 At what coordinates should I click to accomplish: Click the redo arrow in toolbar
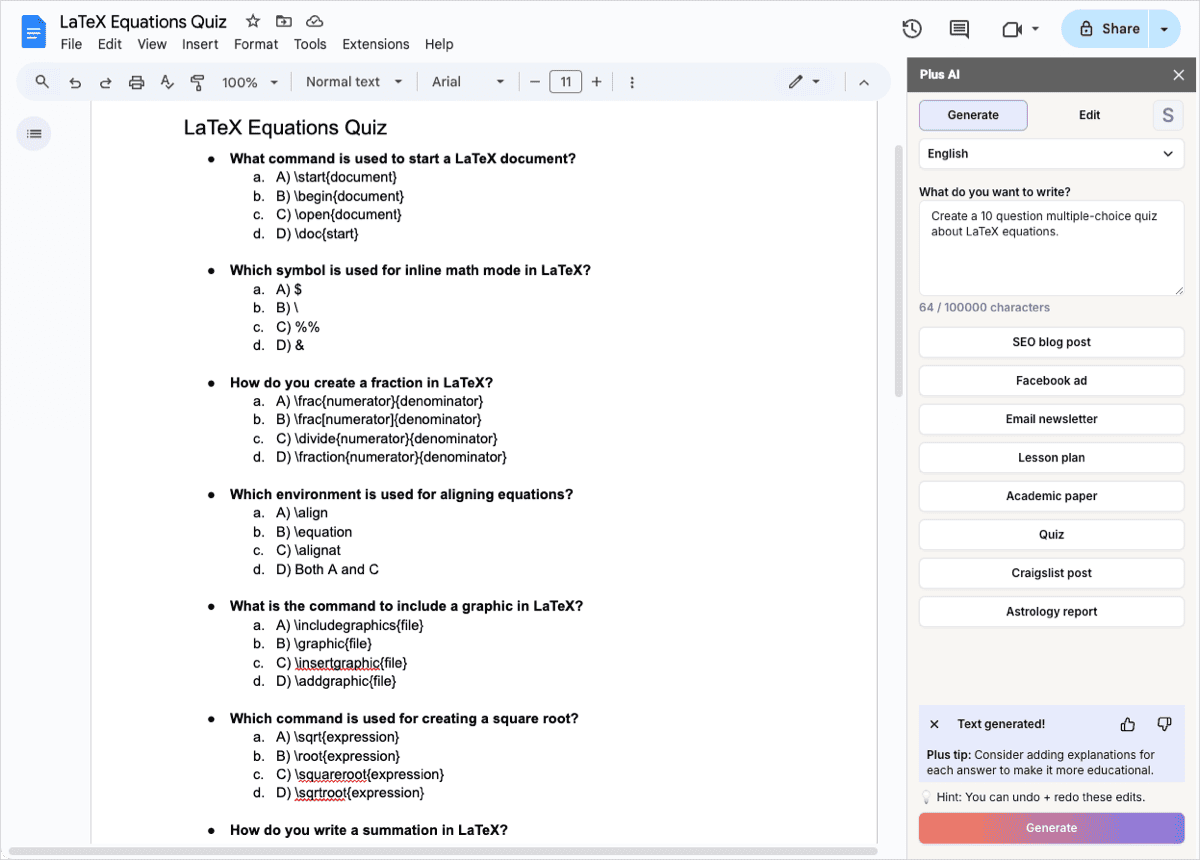tap(105, 82)
